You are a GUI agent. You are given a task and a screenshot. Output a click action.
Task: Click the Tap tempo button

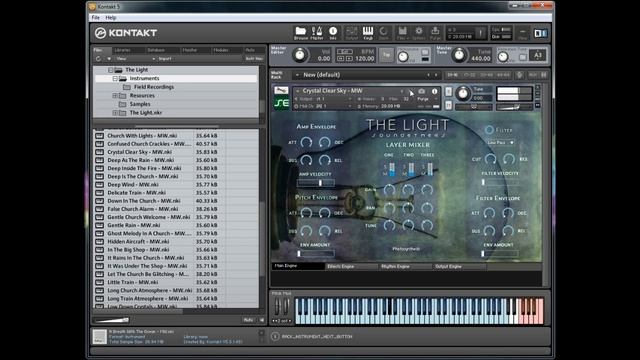click(x=386, y=55)
